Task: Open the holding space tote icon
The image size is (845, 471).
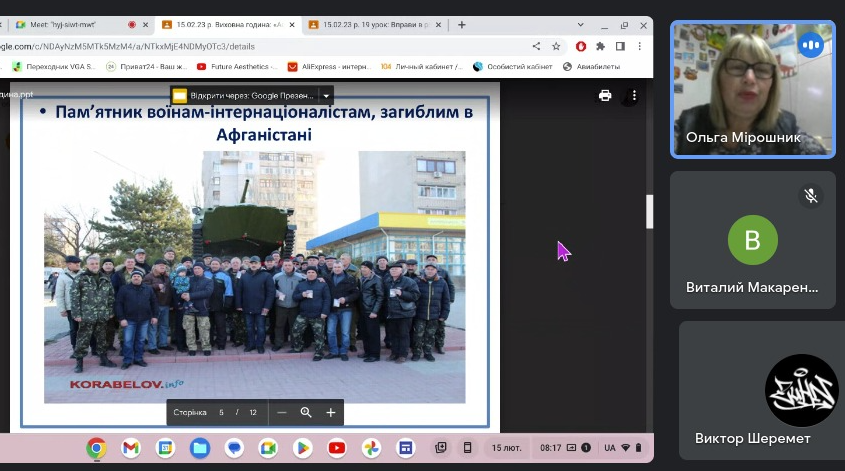Action: tap(441, 447)
